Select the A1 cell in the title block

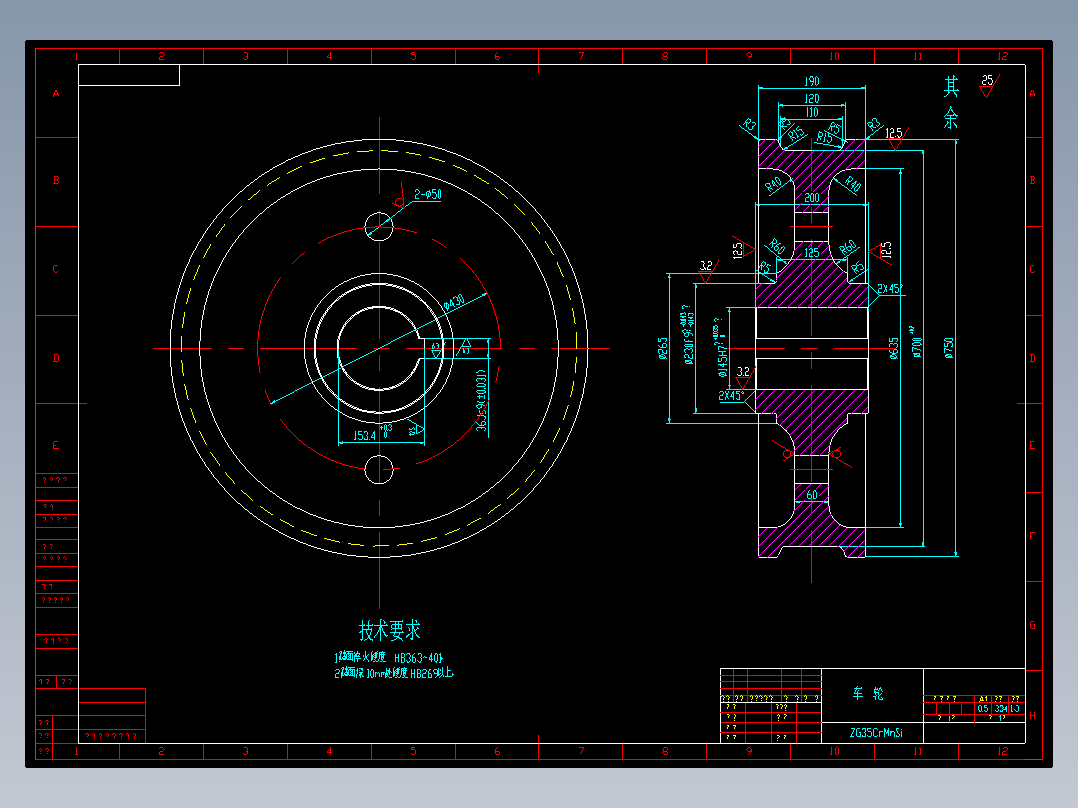(x=983, y=699)
